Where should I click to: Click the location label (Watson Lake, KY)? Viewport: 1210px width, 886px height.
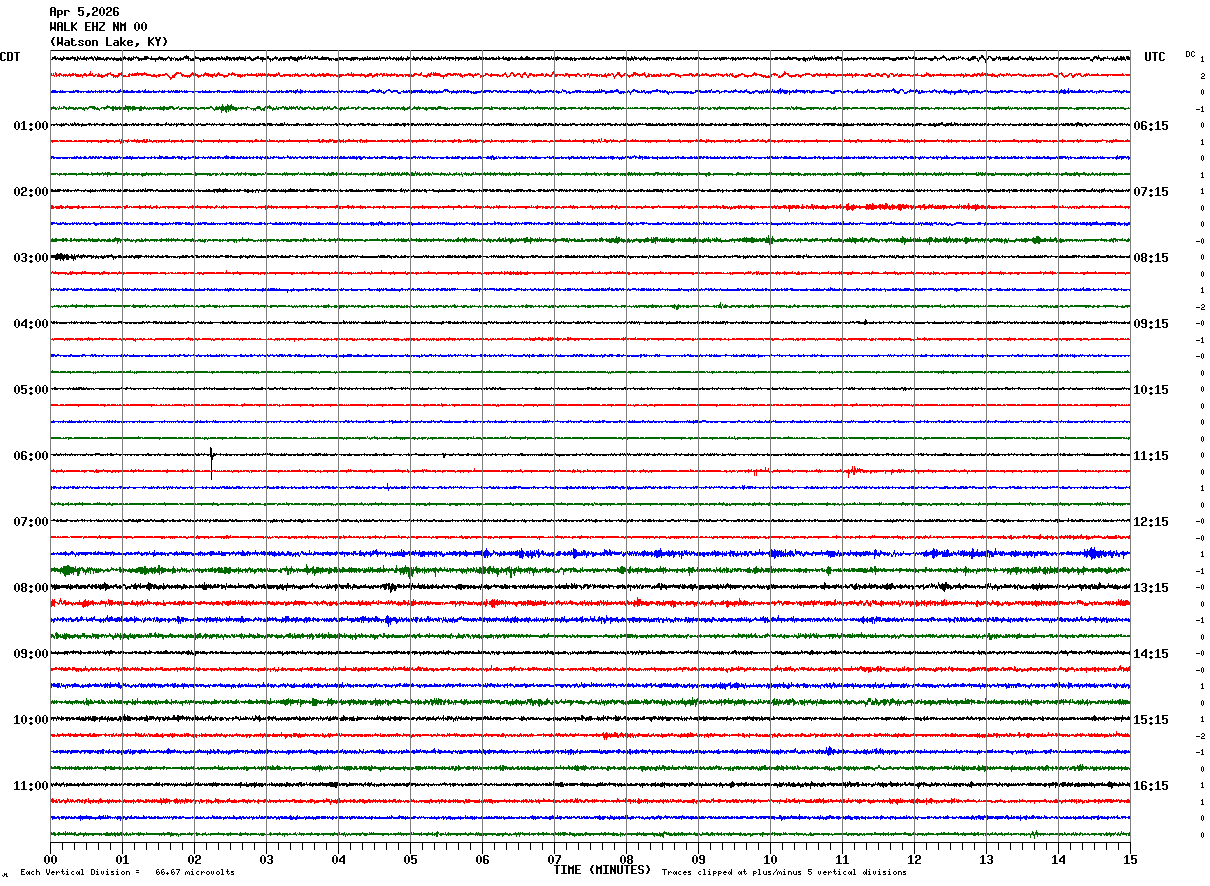[x=109, y=42]
